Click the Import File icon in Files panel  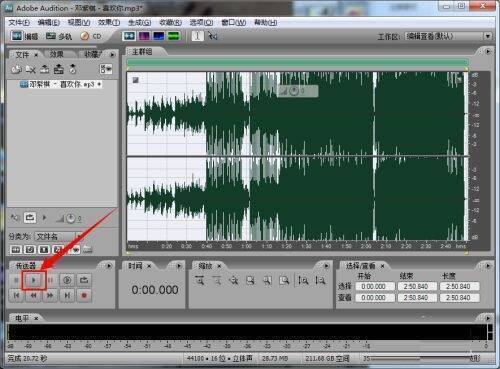(16, 69)
